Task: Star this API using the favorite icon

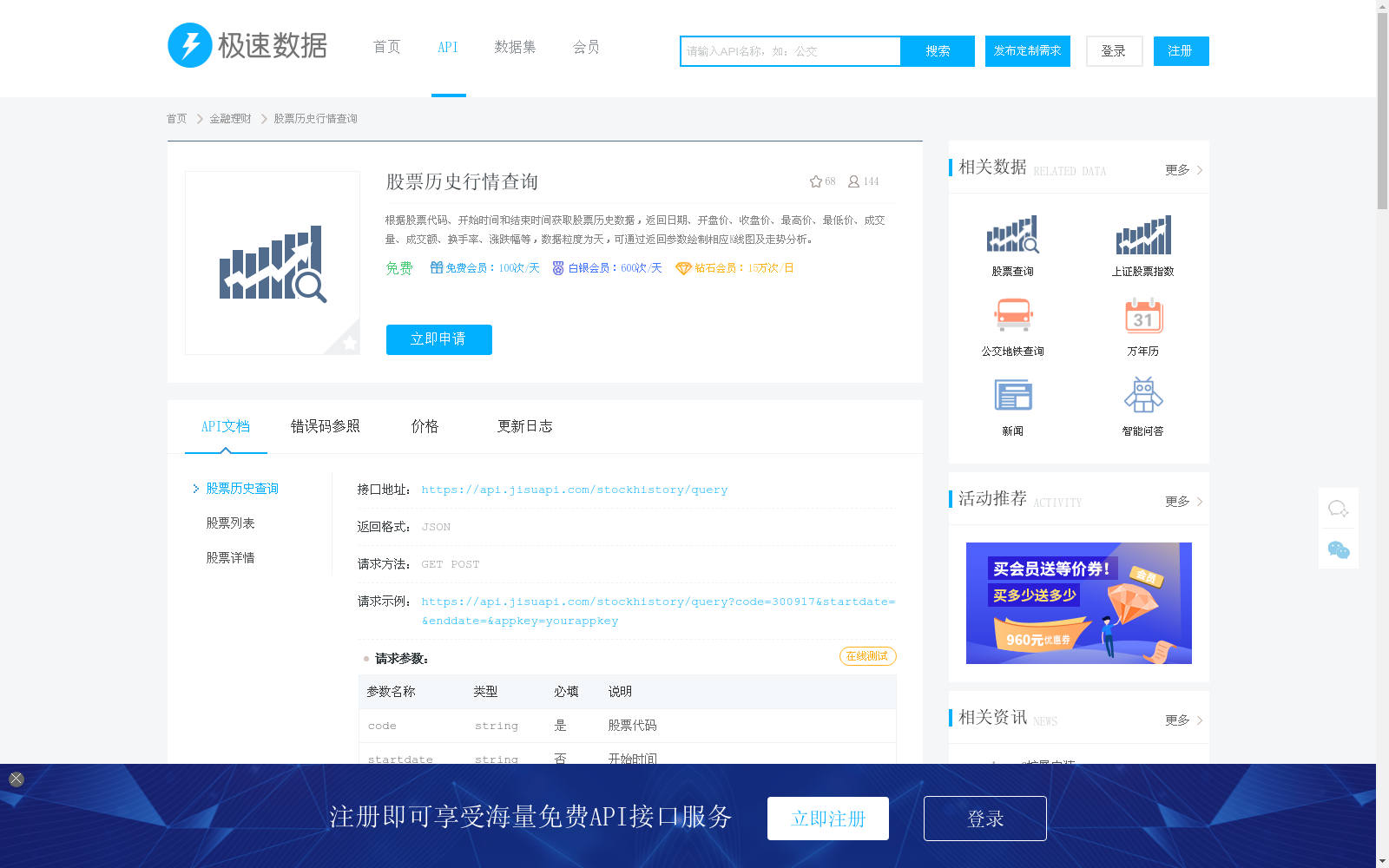Action: pos(814,181)
